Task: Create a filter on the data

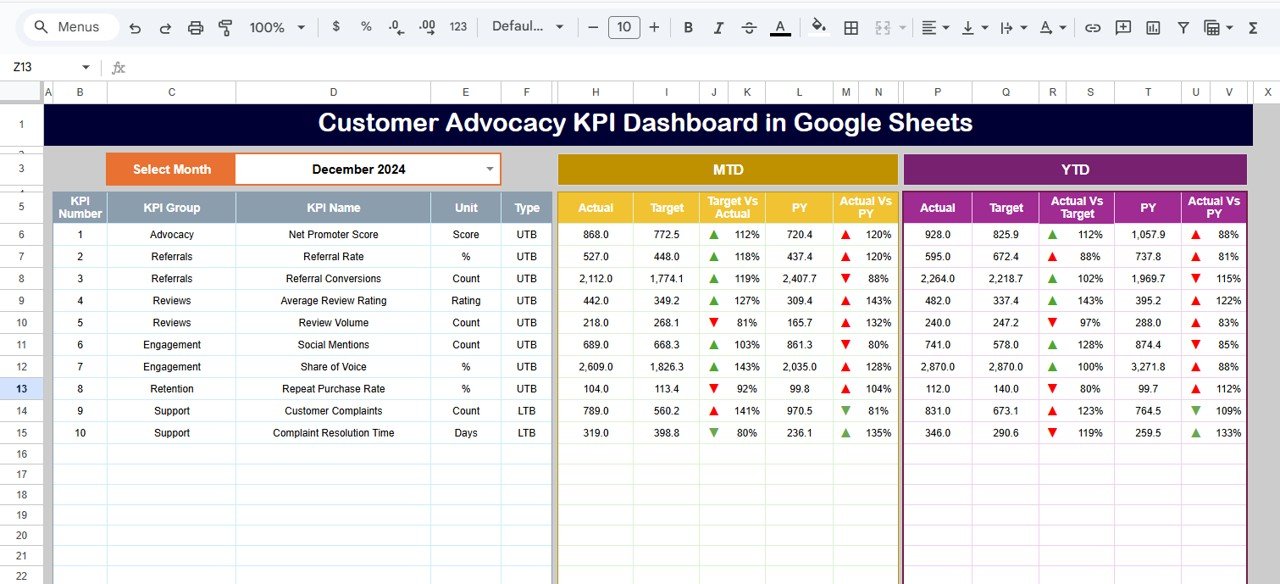Action: point(1183,27)
